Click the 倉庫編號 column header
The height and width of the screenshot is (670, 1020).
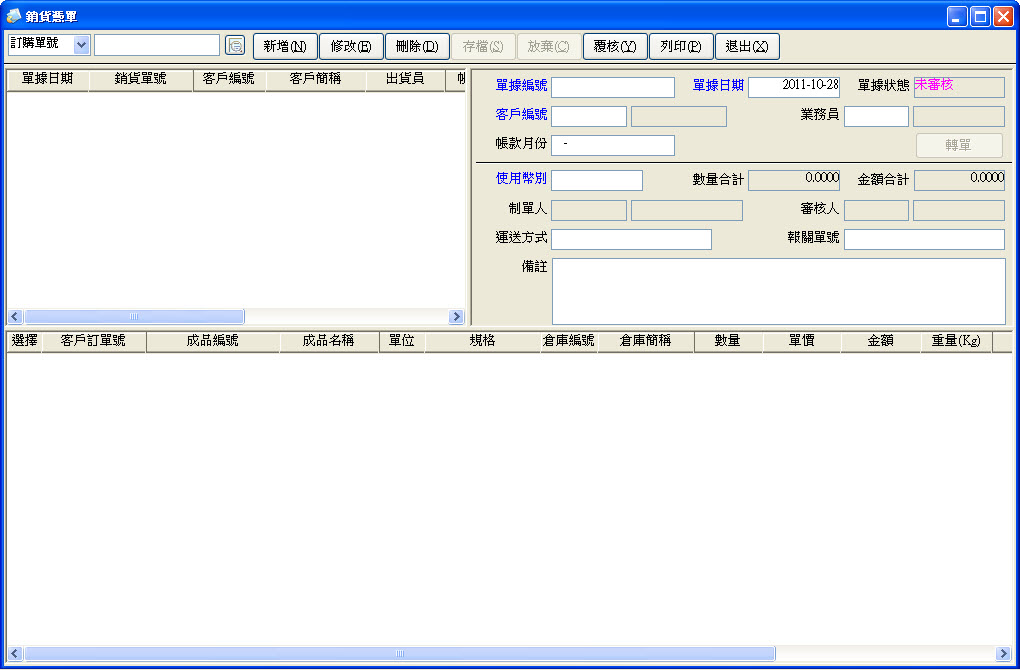click(569, 341)
